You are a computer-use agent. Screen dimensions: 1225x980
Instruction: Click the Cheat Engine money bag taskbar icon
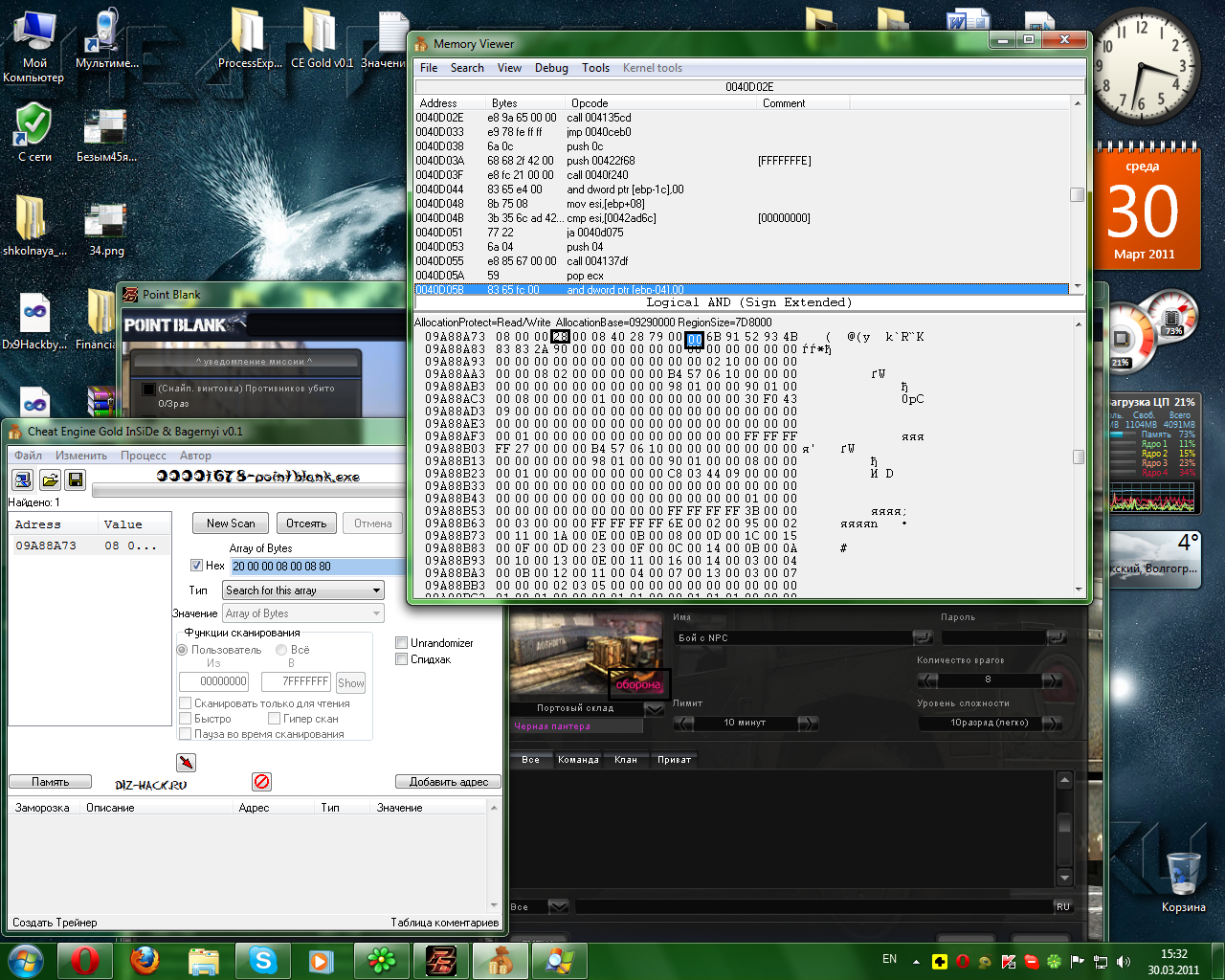coord(501,960)
